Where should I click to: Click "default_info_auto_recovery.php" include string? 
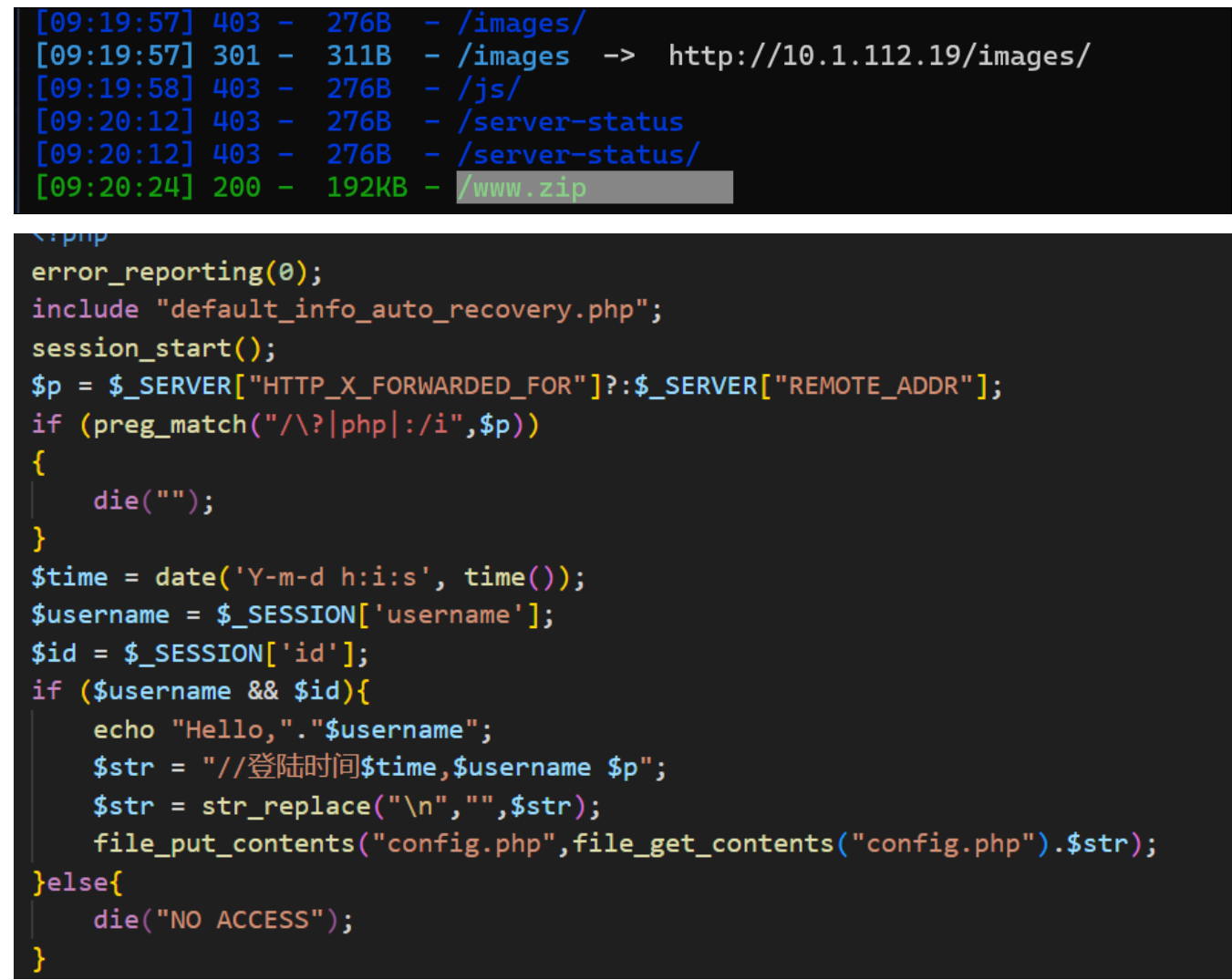(402, 310)
